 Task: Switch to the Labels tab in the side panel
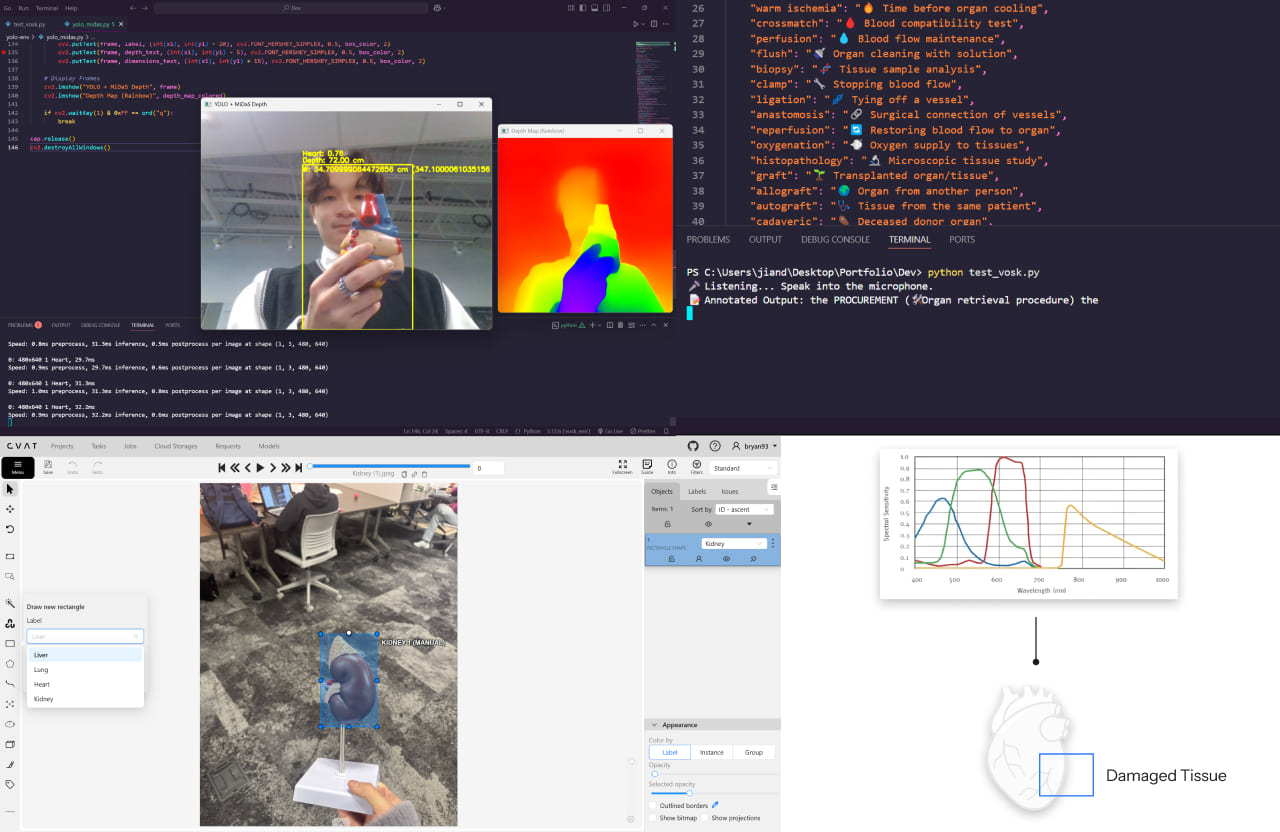pos(697,491)
